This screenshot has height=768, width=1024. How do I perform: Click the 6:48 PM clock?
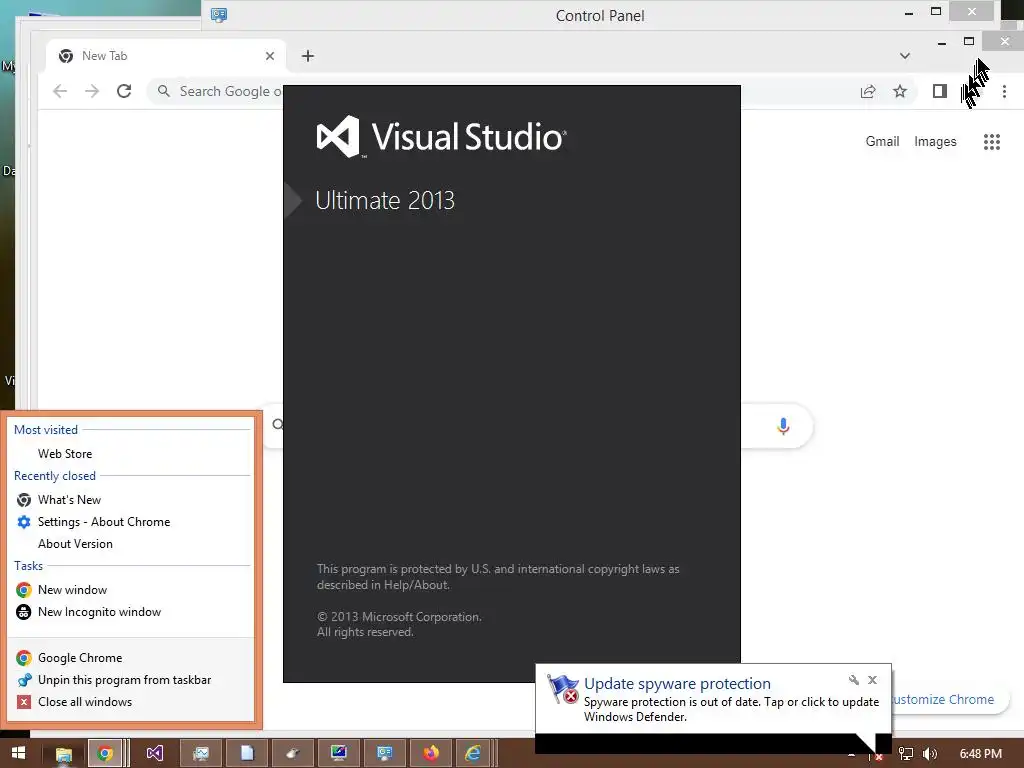tap(981, 754)
